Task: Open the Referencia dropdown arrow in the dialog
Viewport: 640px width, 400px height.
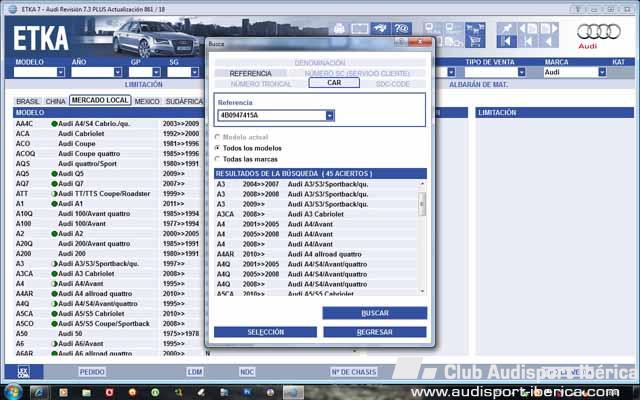Action: tap(330, 116)
